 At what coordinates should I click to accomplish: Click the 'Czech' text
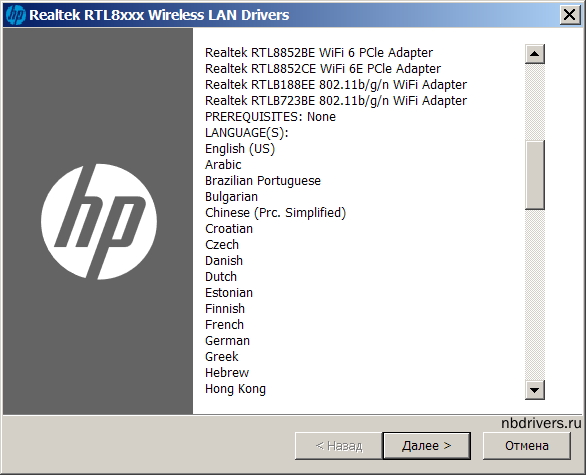click(222, 245)
